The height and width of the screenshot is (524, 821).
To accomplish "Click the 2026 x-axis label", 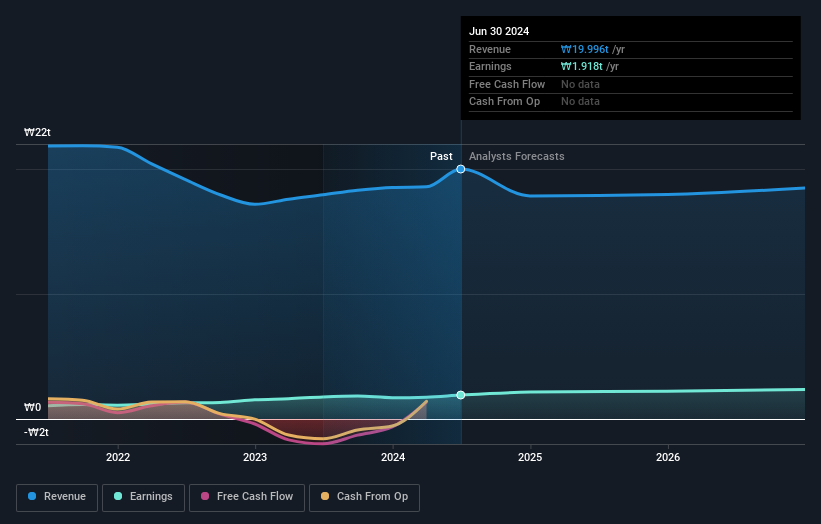I will [x=668, y=457].
